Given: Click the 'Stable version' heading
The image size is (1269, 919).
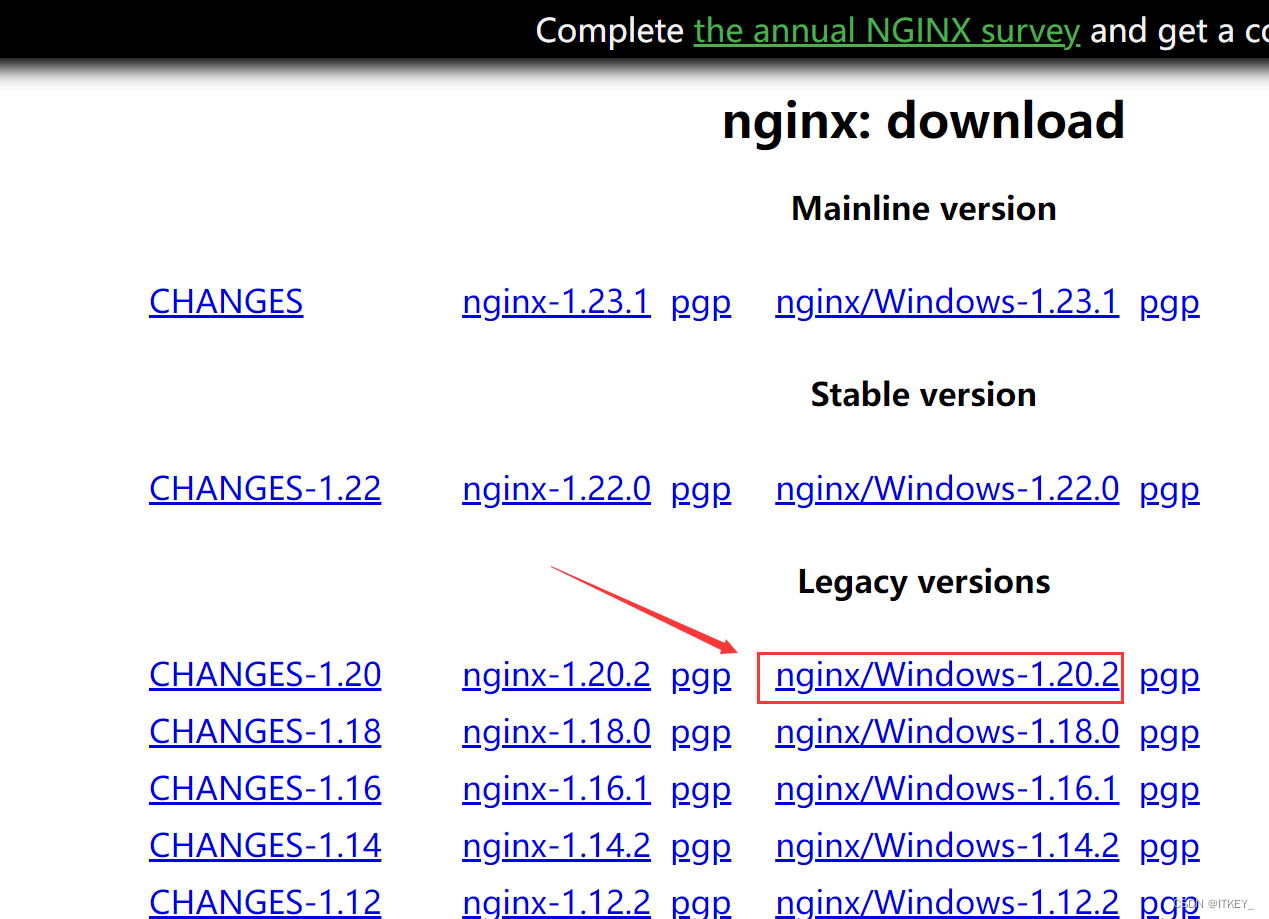Looking at the screenshot, I should coord(923,395).
